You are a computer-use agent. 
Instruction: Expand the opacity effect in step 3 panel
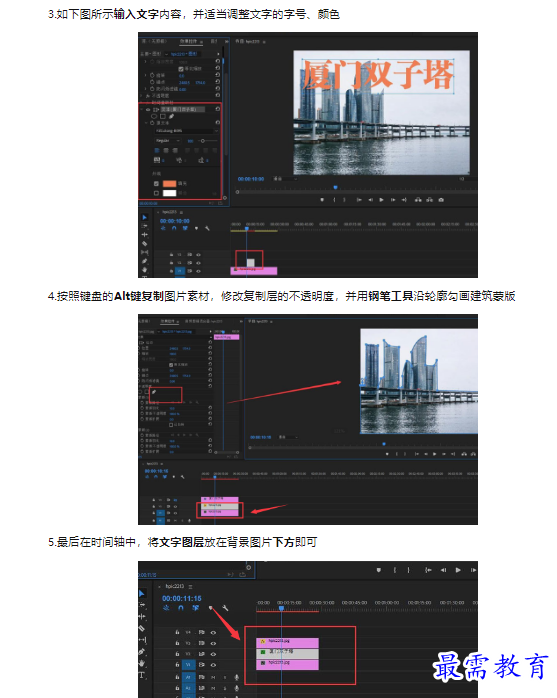coord(142,96)
